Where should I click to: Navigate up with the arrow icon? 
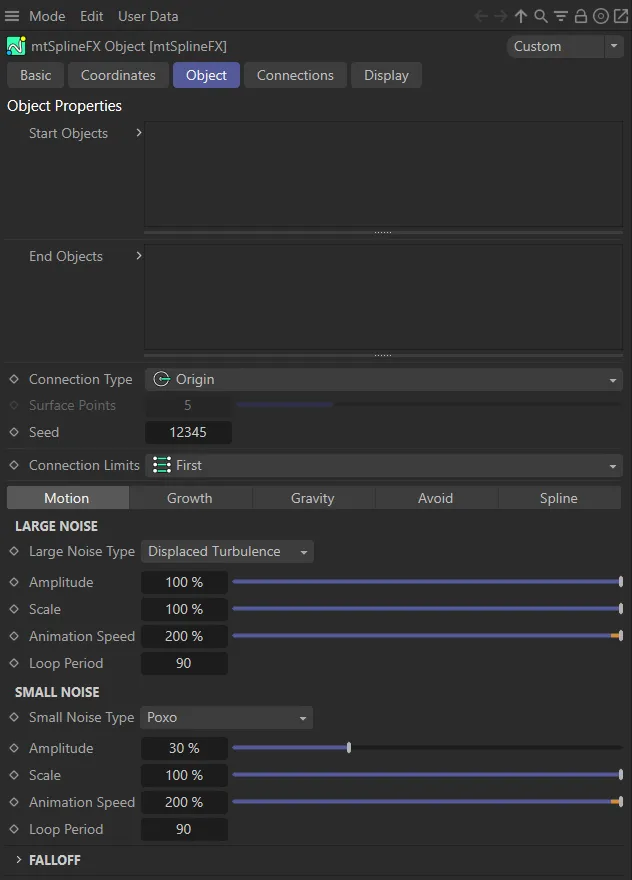(519, 16)
